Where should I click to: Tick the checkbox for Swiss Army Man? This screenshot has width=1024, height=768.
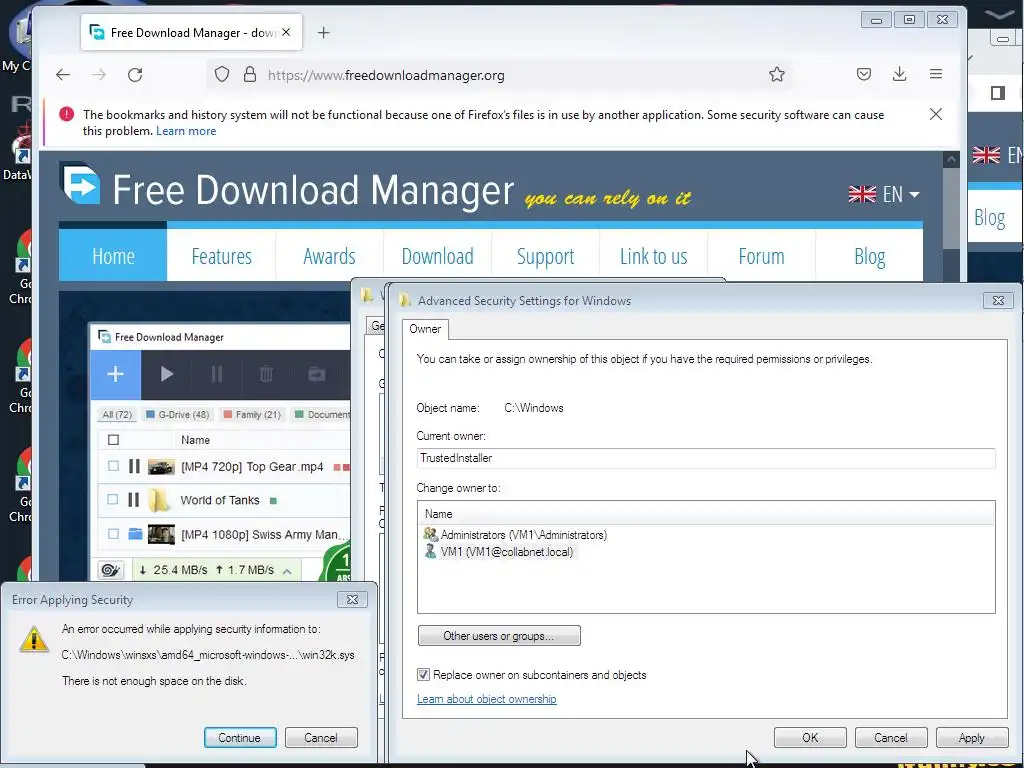114,534
